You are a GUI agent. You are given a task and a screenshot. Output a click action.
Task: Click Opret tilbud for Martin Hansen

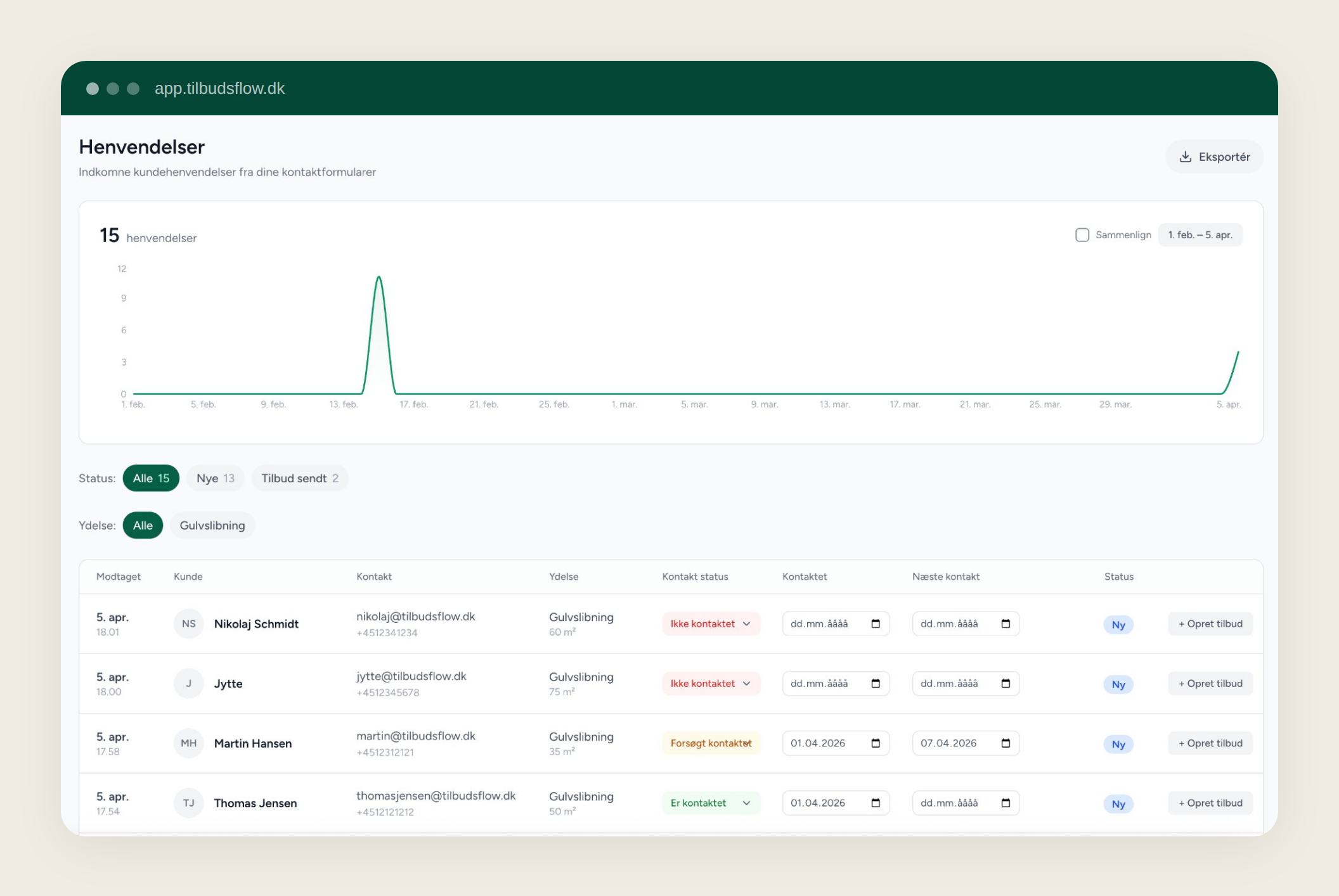1210,743
